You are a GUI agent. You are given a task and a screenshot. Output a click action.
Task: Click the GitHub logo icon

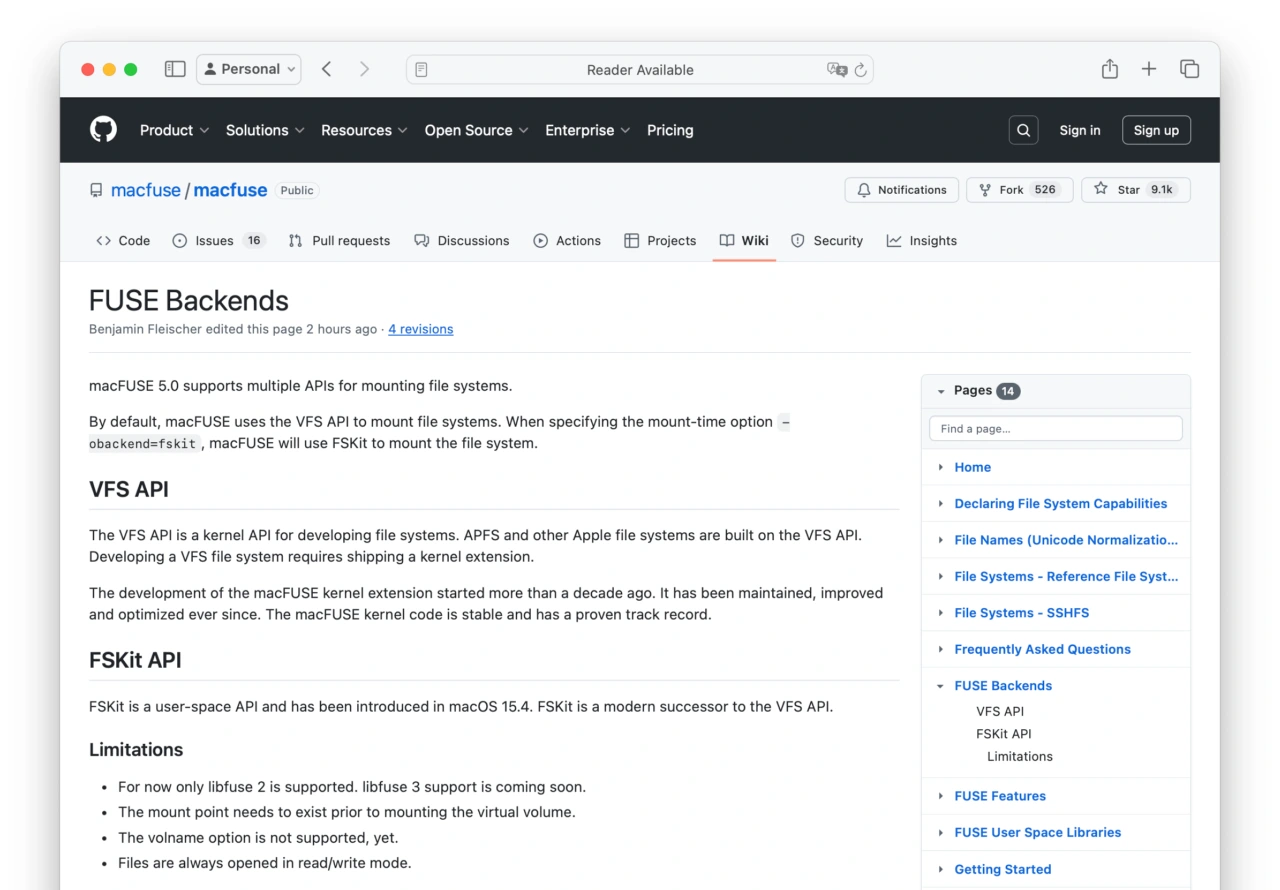[103, 130]
